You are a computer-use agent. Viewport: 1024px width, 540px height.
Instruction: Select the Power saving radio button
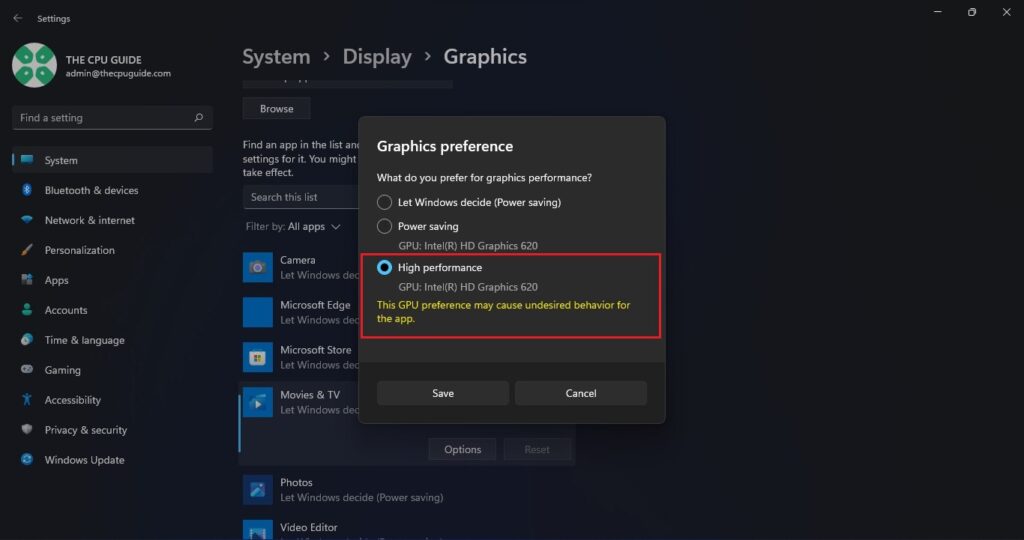tap(385, 227)
